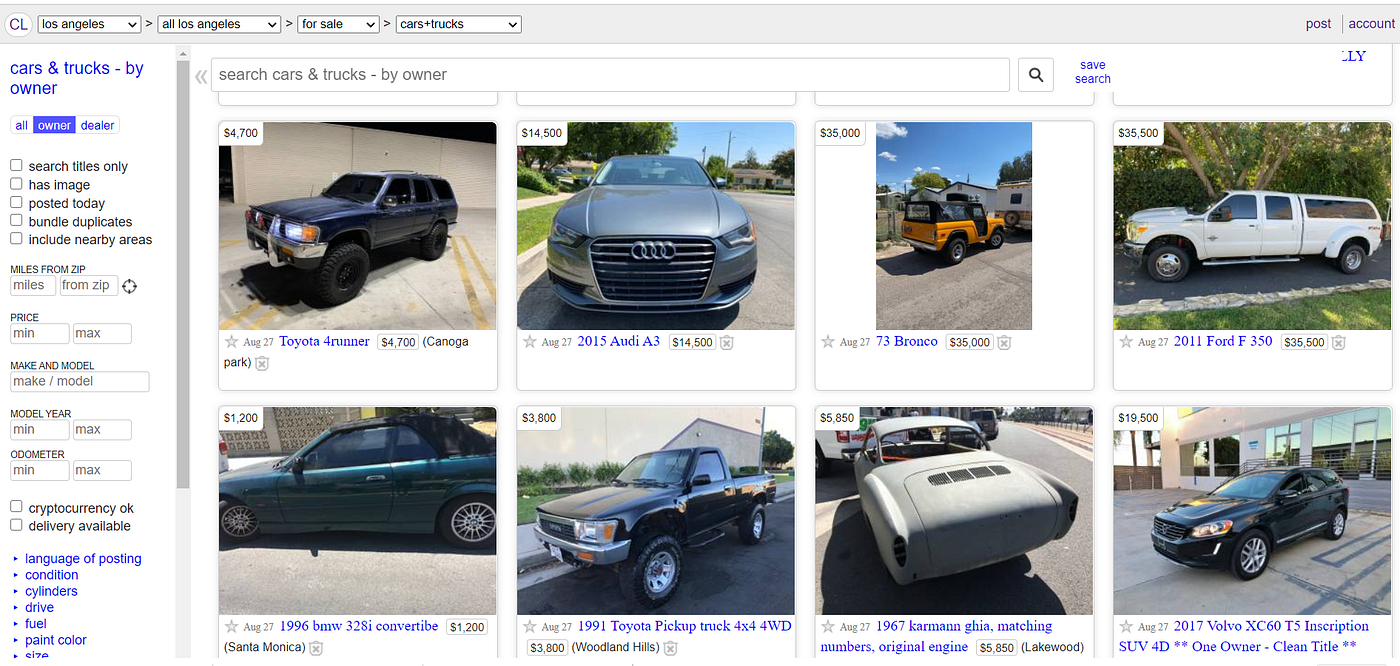
Task: Open the 2015 Audi A3 listing title
Action: 619,341
